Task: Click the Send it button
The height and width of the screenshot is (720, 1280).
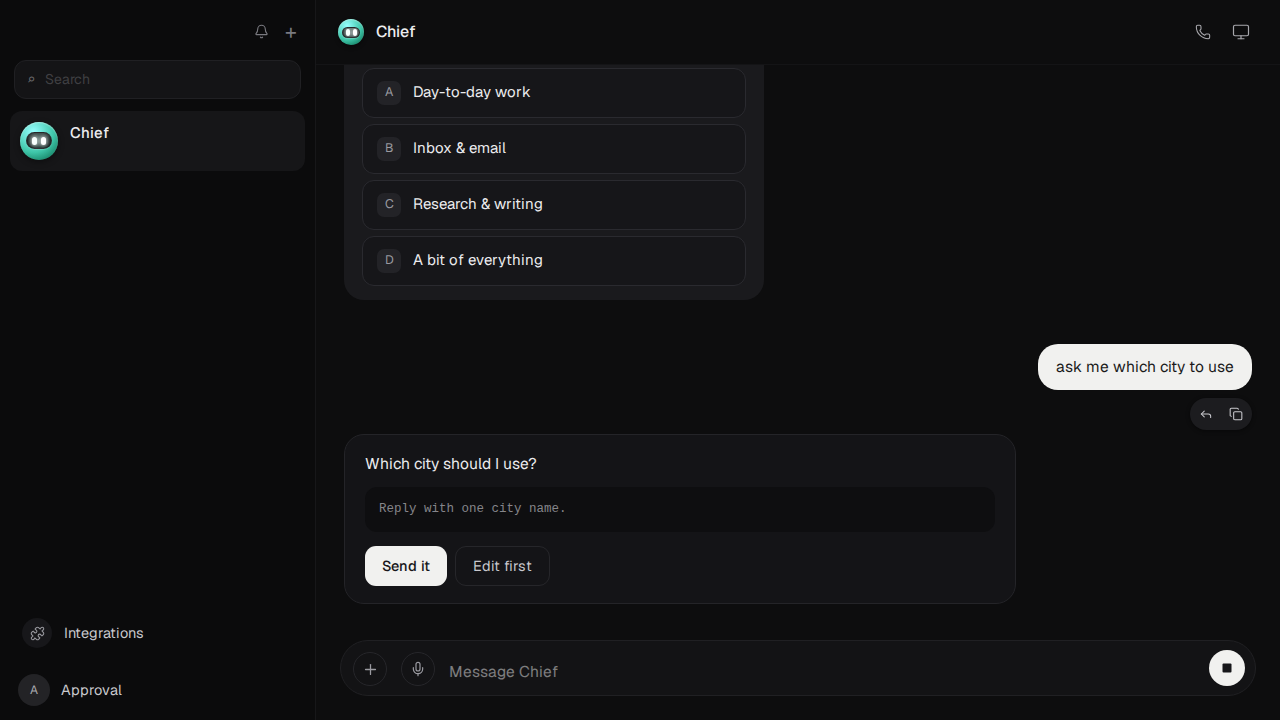Action: tap(406, 566)
